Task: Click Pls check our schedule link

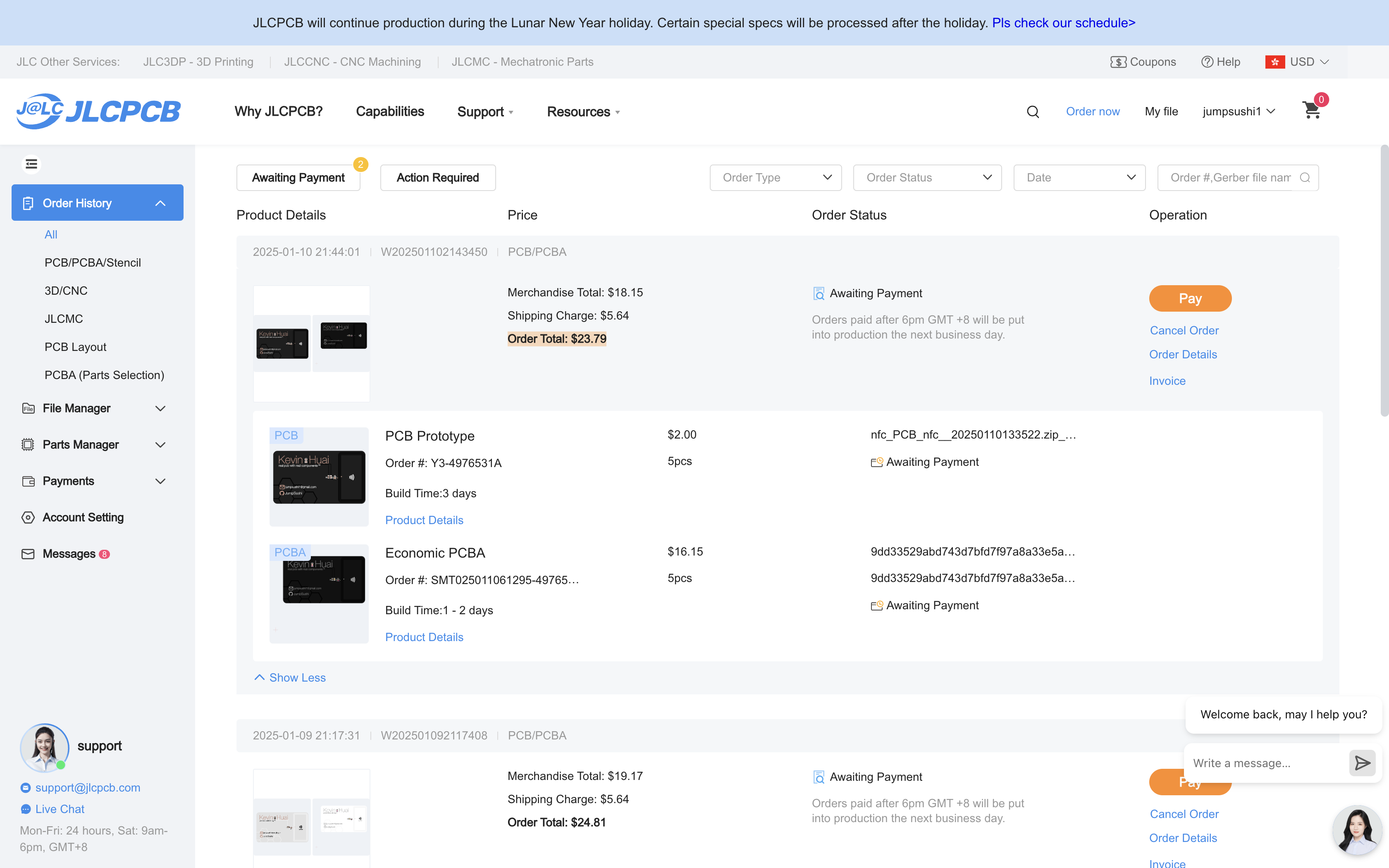Action: (1064, 22)
